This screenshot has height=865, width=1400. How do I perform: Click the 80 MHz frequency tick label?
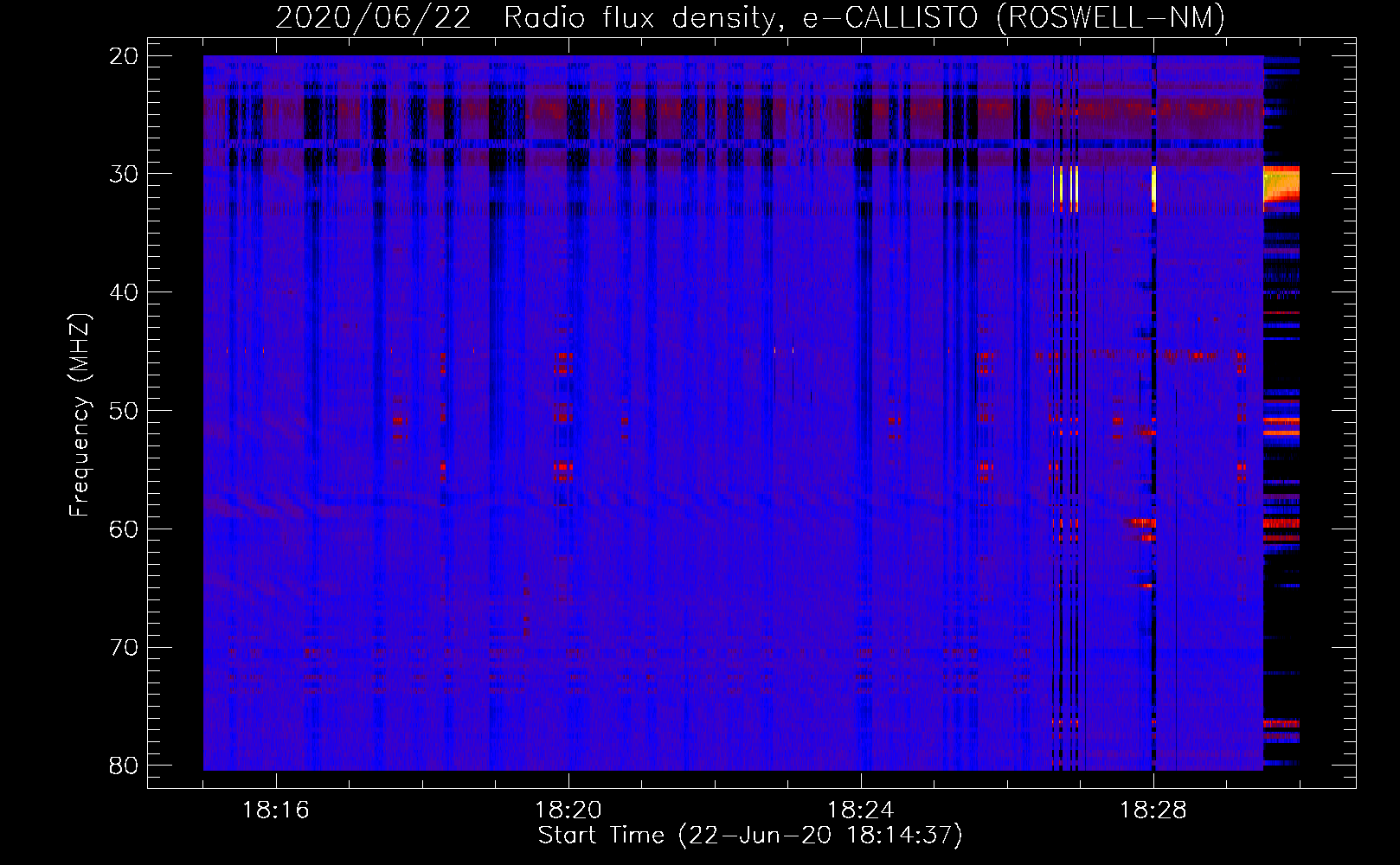125,766
